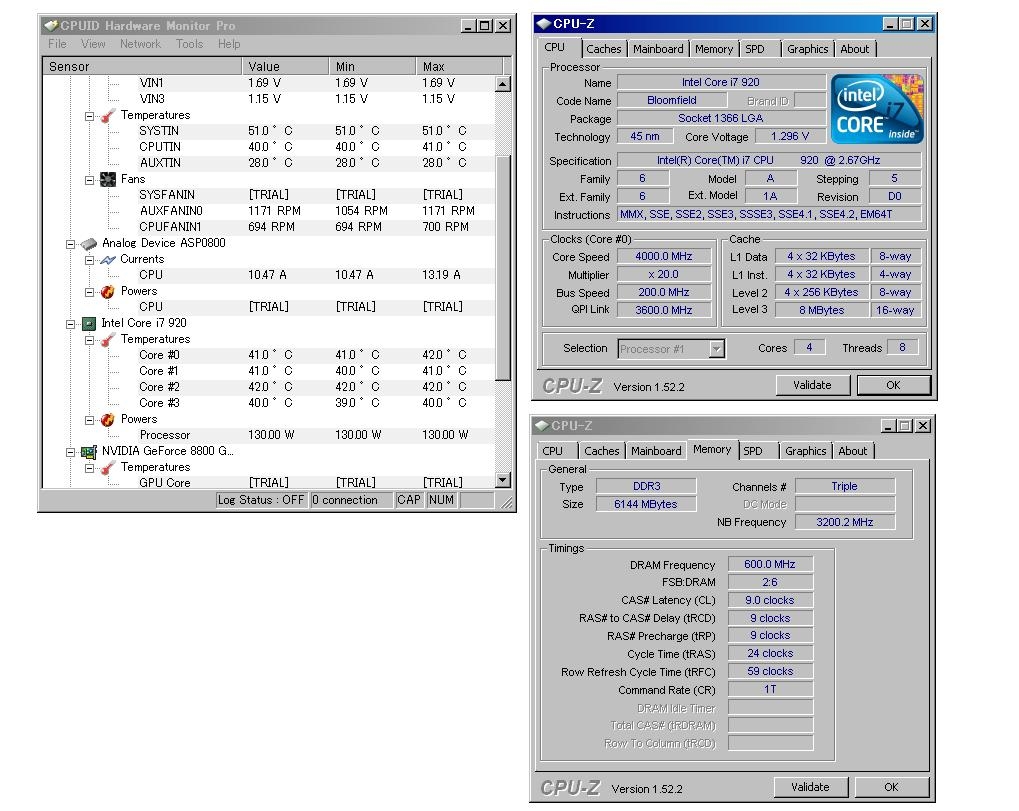Switch to Caches tab in upper CPU-Z
Viewport: 1019px width, 811px height.
coord(604,49)
